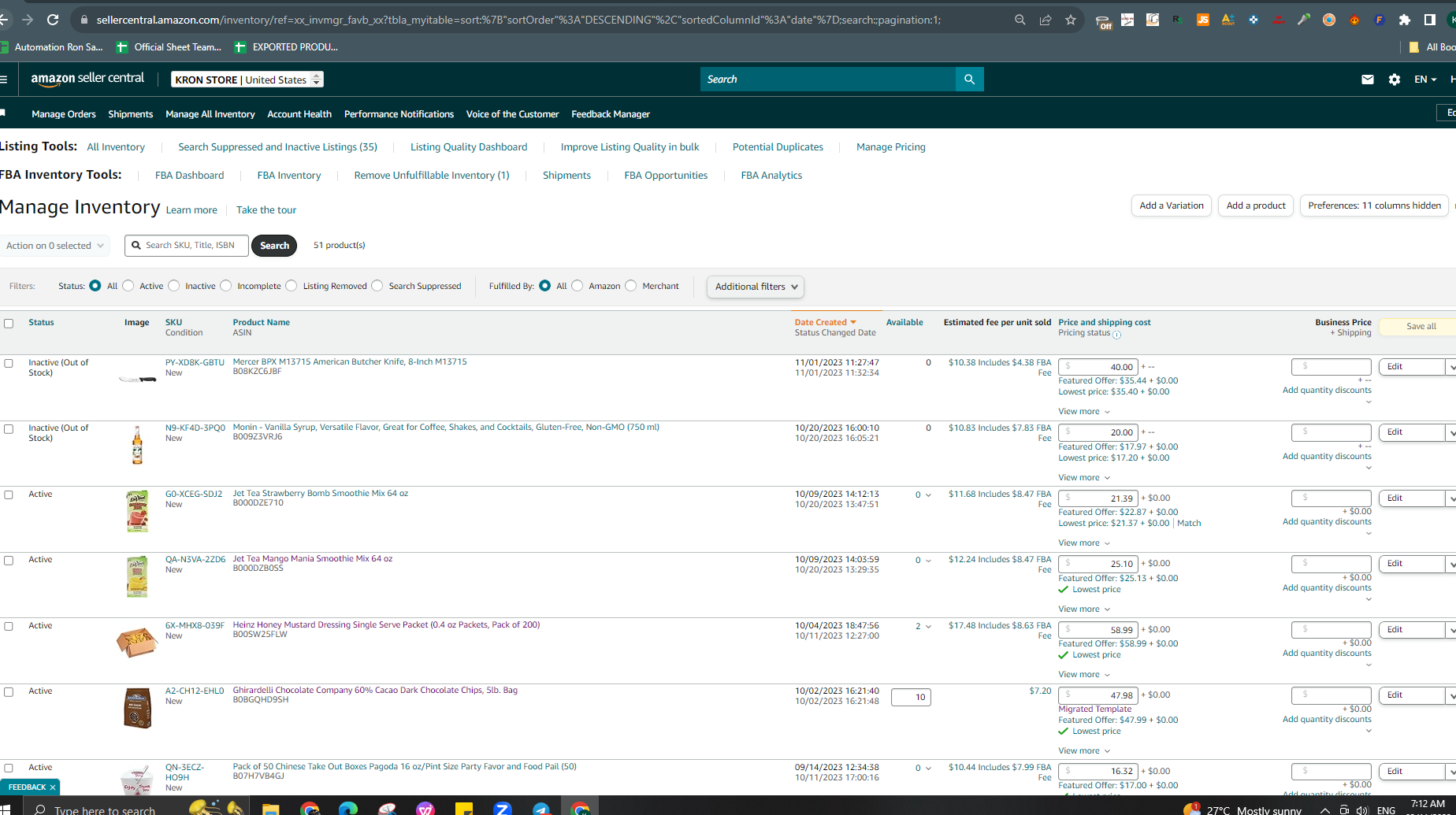The width and height of the screenshot is (1456, 815).
Task: Open the mail messages icon
Action: pyautogui.click(x=1368, y=80)
